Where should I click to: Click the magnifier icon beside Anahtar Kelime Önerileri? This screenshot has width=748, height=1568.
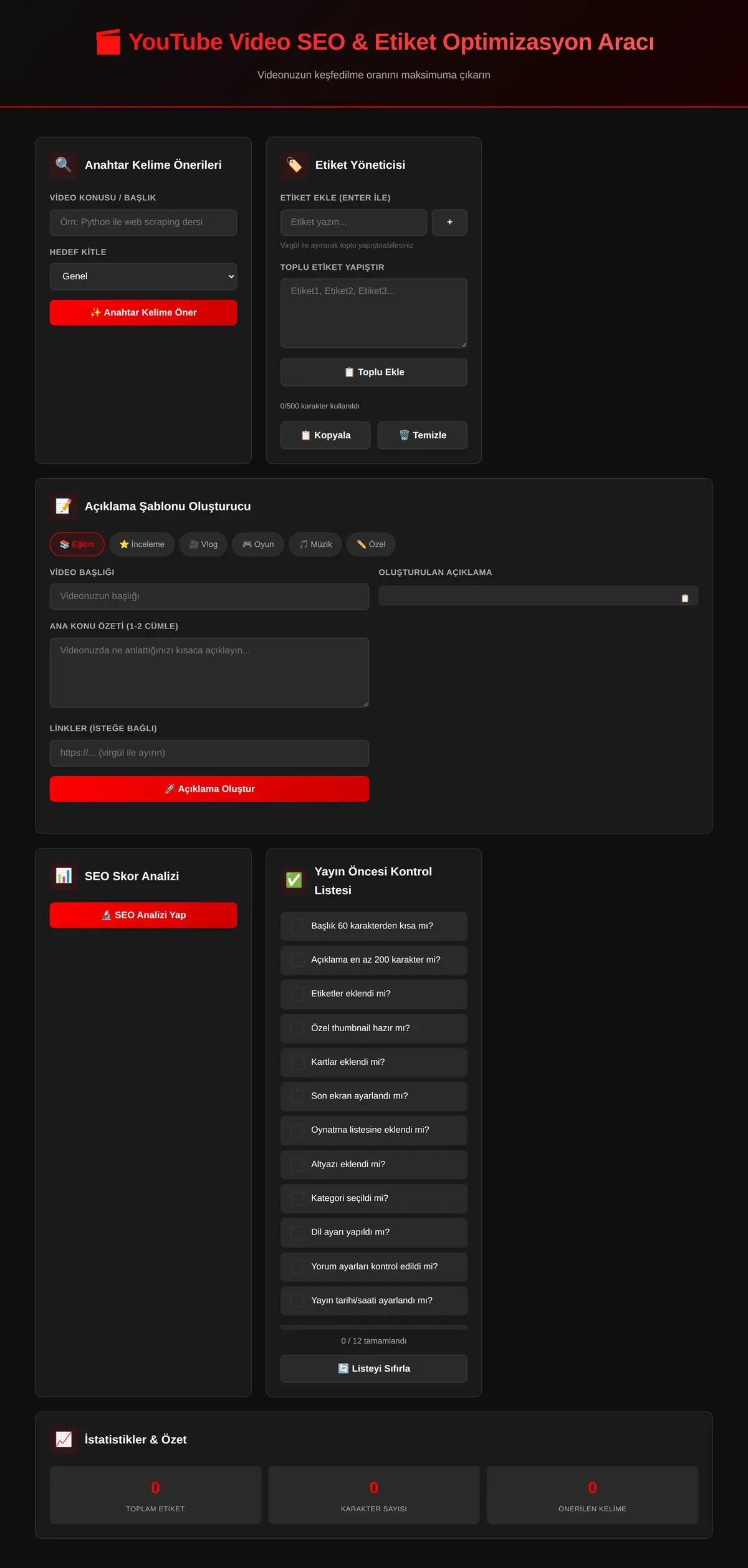pyautogui.click(x=64, y=165)
